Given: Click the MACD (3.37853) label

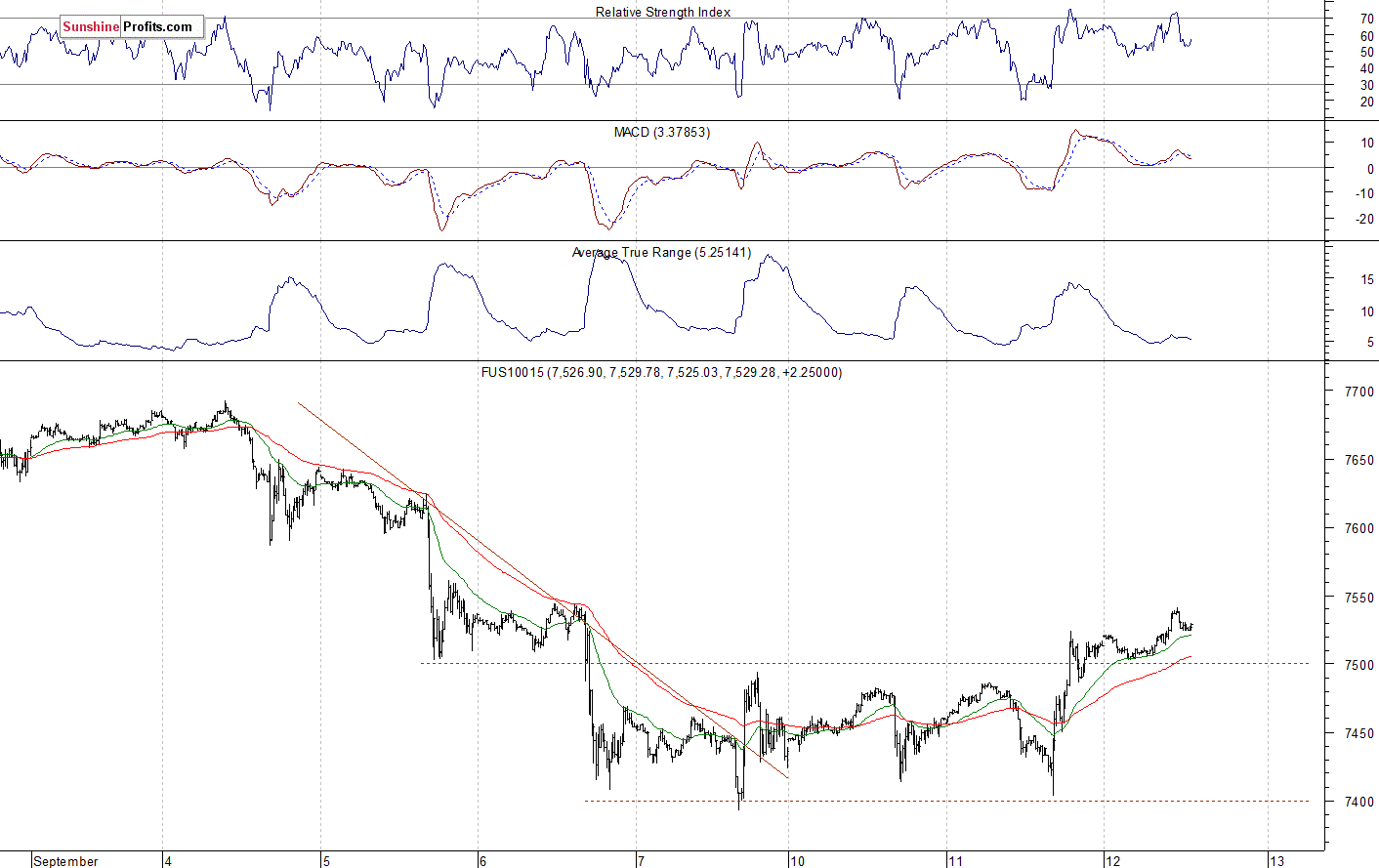Looking at the screenshot, I should point(662,132).
